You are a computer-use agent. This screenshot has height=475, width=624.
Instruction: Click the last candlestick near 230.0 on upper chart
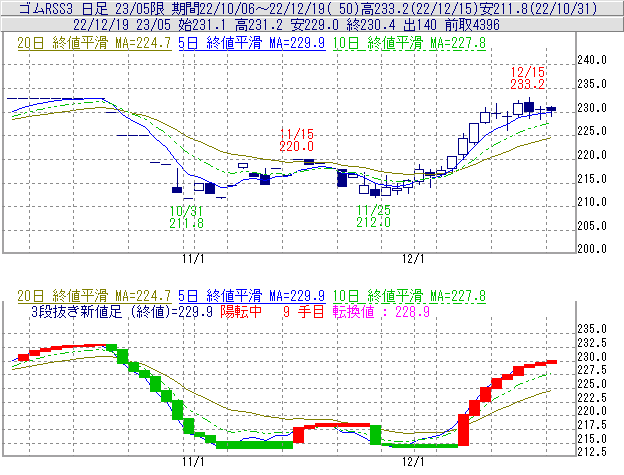click(551, 109)
